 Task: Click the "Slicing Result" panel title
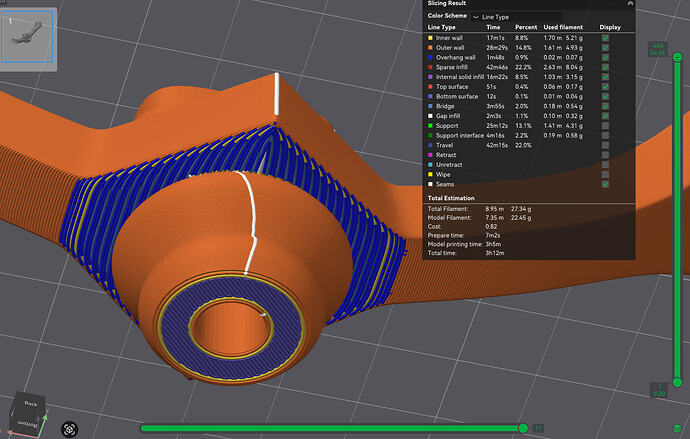point(447,4)
